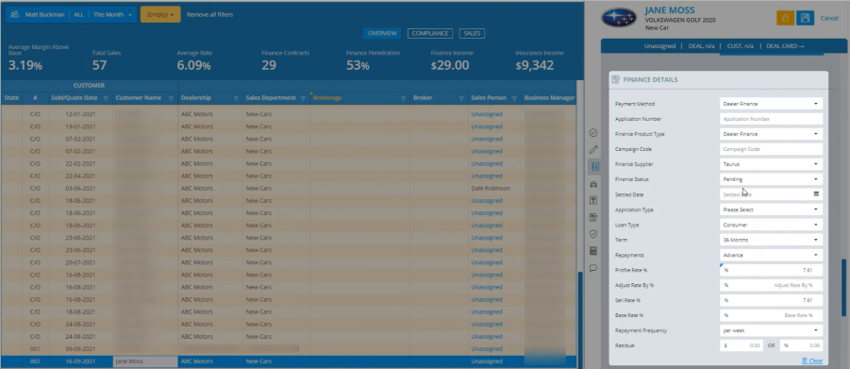Open the Broker column filter

(x=461, y=99)
